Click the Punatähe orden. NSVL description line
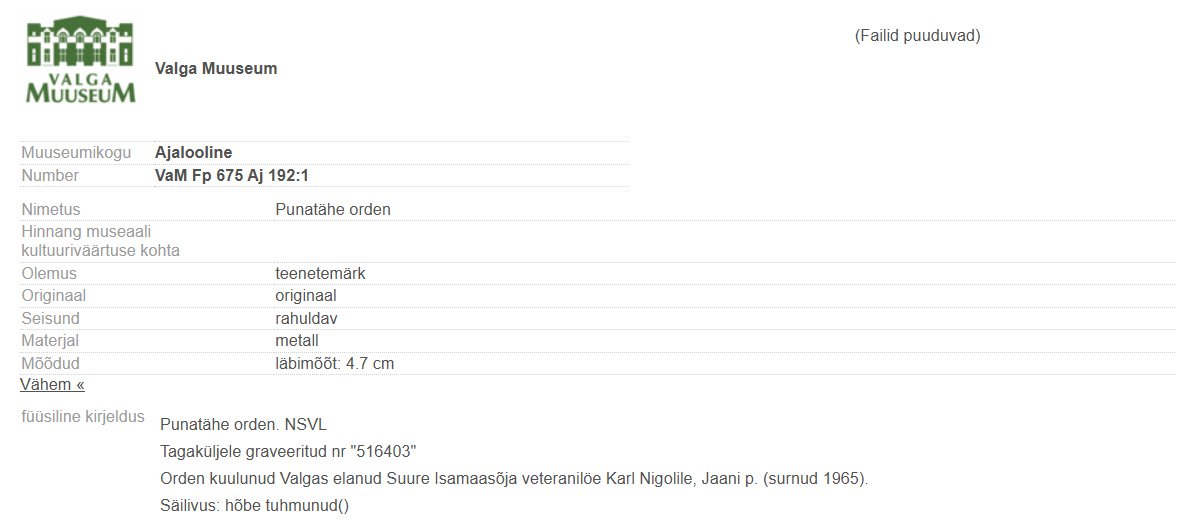 [x=243, y=425]
